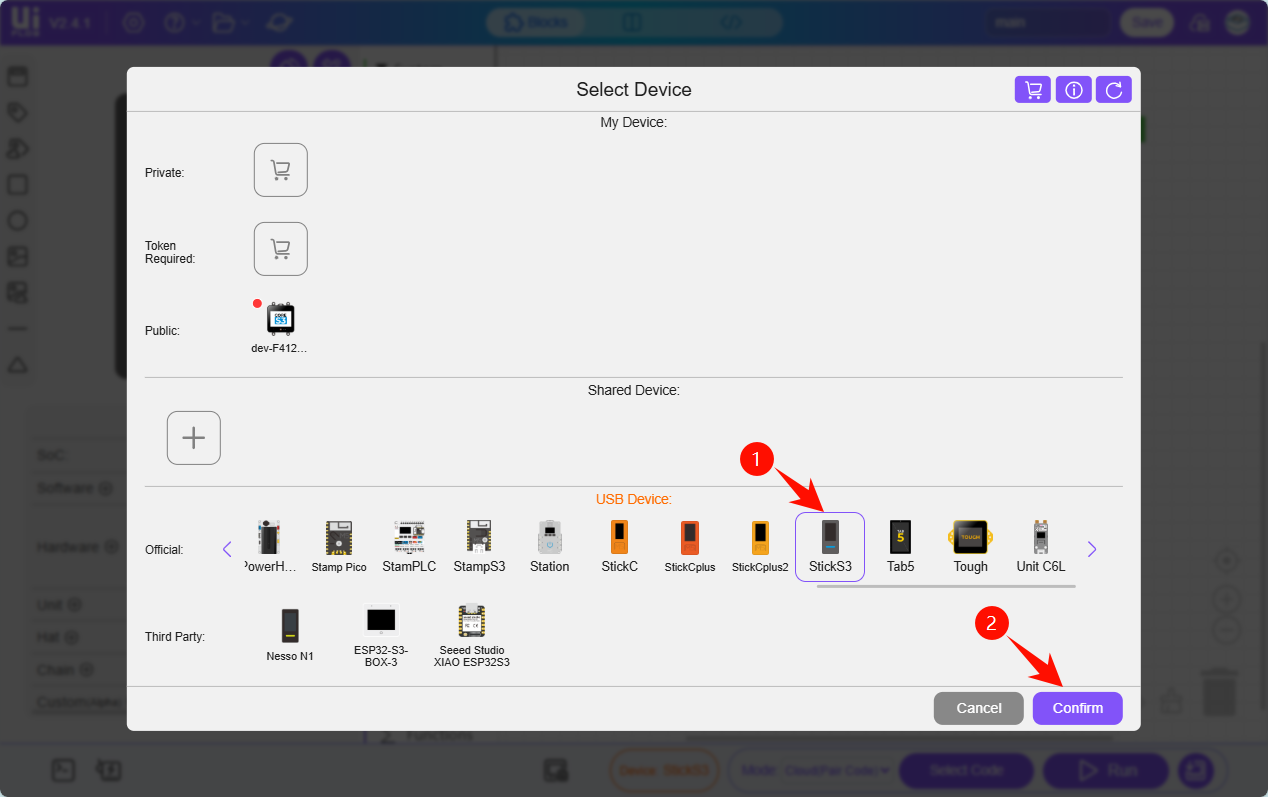Select the Private device cart placeholder

click(x=281, y=170)
